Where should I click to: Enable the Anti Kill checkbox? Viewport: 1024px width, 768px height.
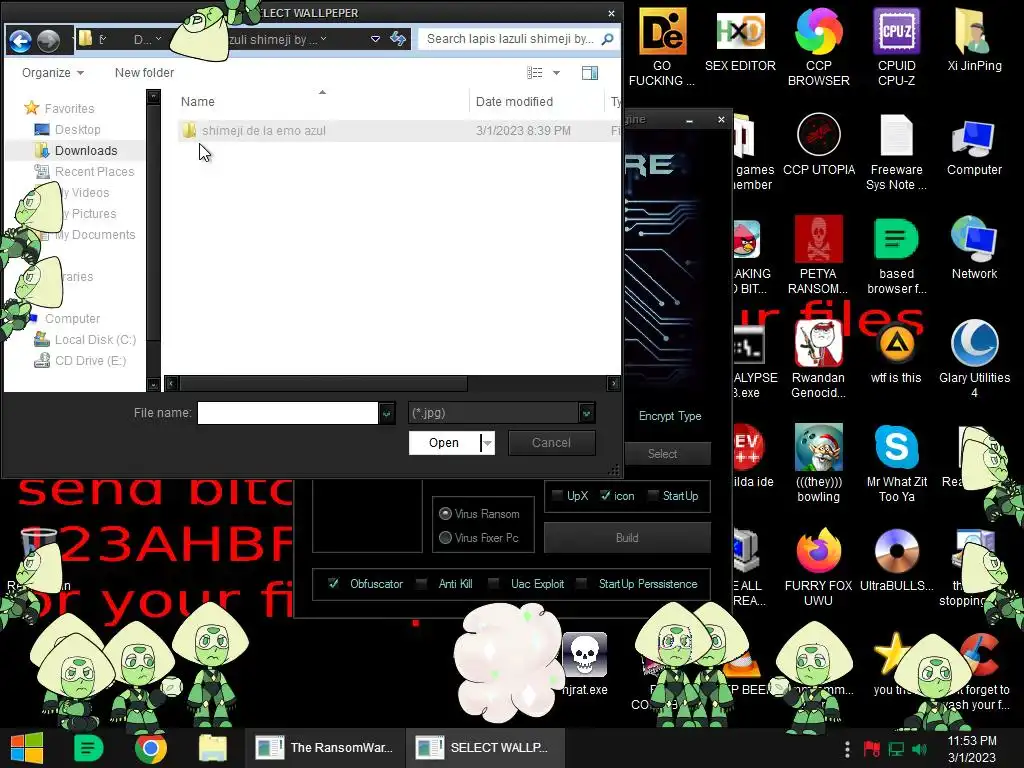[422, 583]
